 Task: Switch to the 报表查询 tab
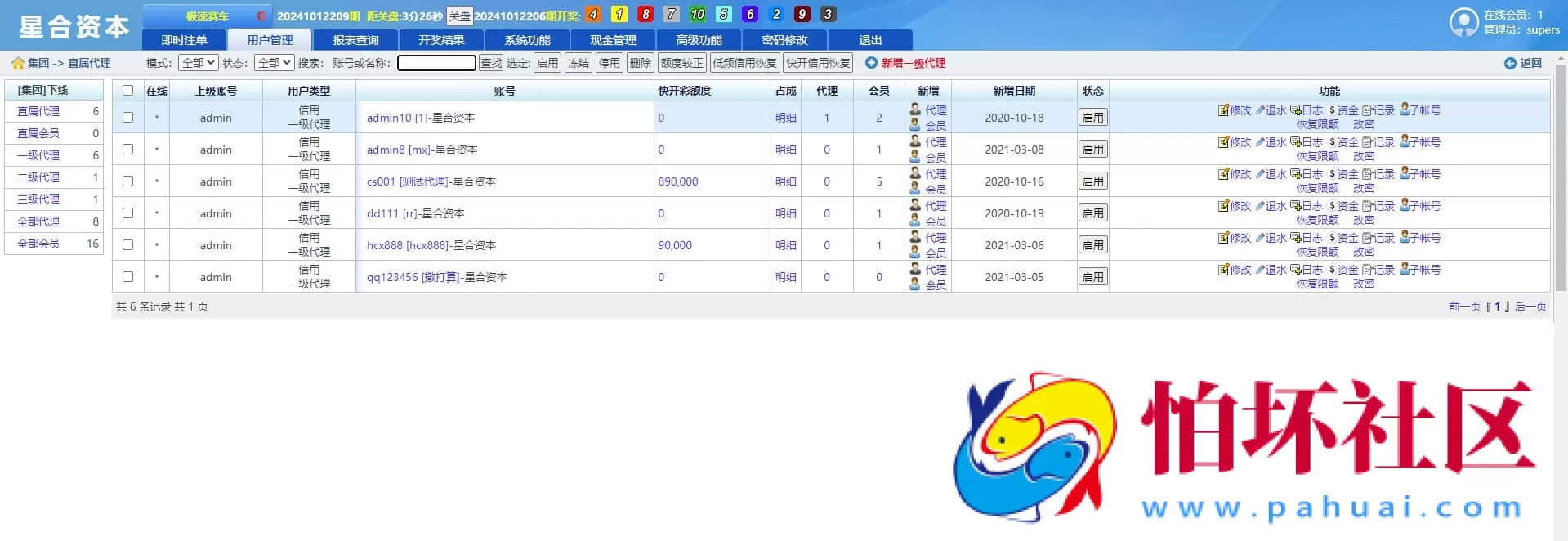click(x=355, y=40)
